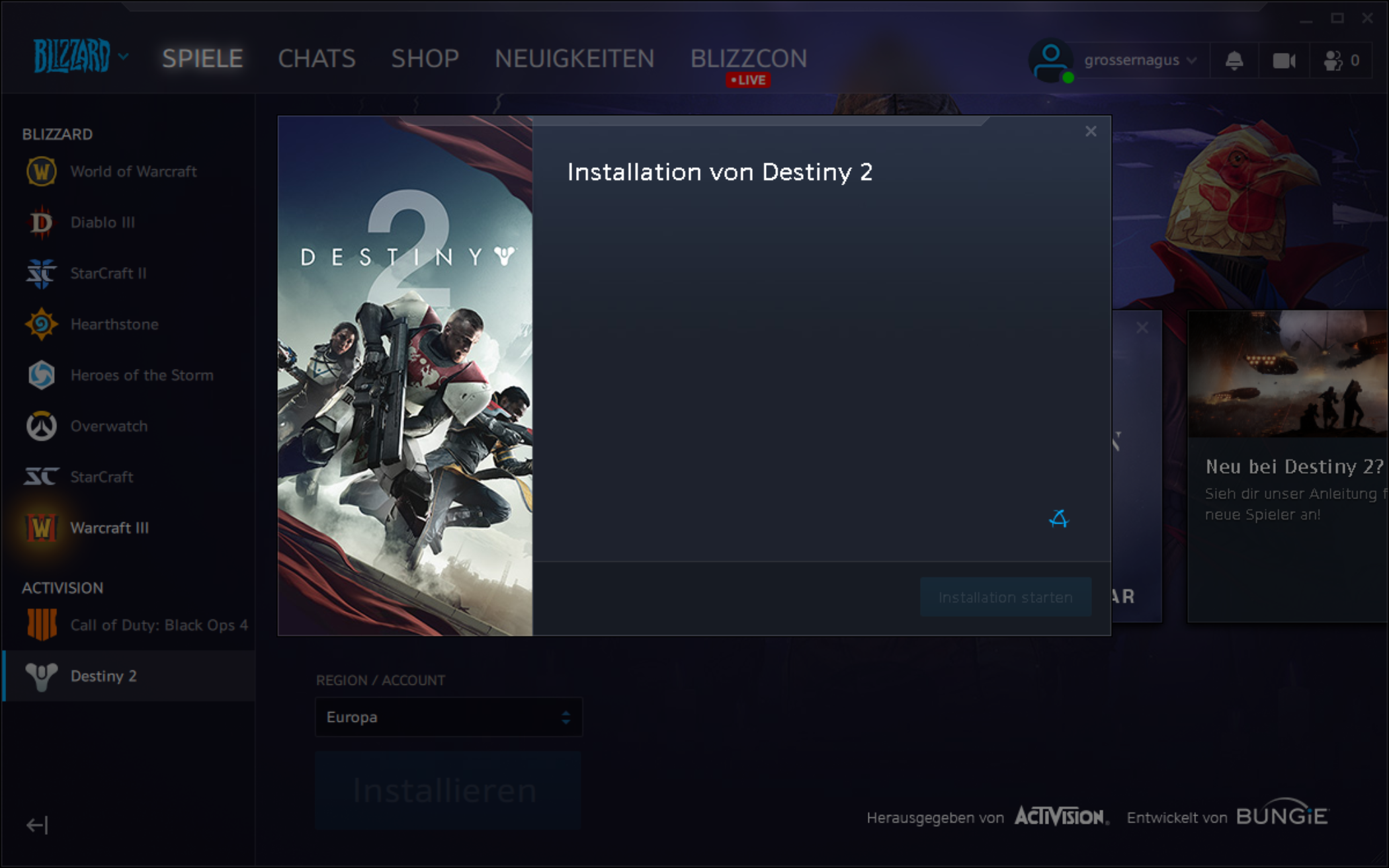Open StarCraft II from the games list
1389x868 pixels.
click(41, 274)
